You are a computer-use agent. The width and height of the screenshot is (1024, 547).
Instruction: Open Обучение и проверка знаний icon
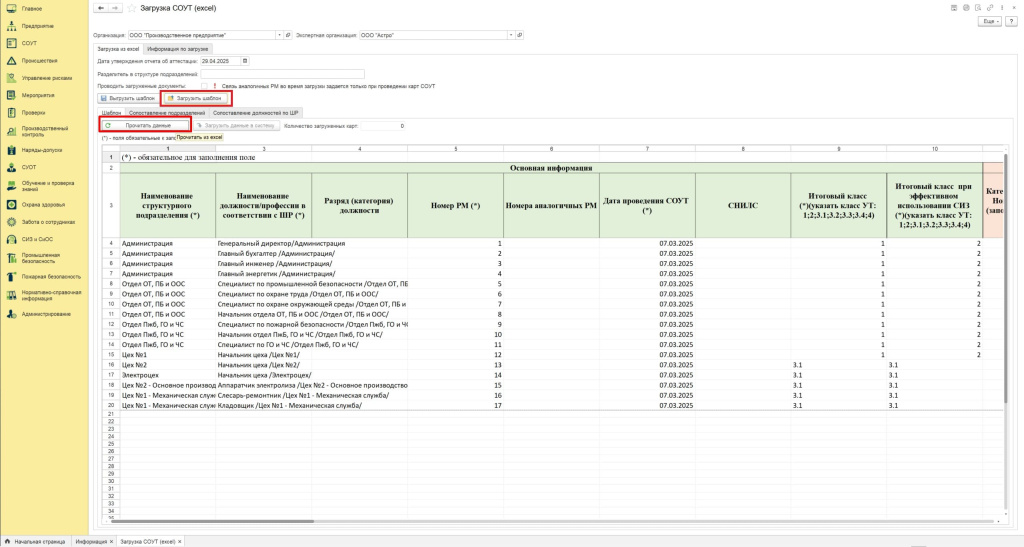coord(11,186)
